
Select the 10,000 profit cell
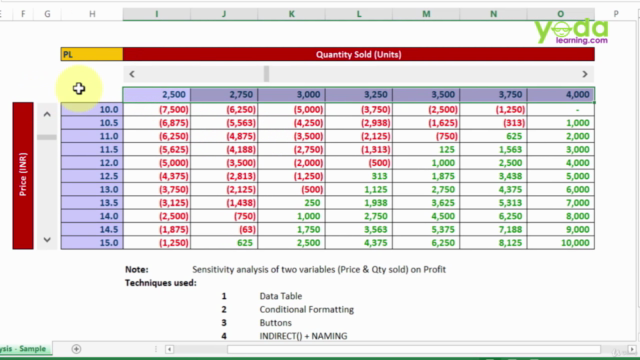tap(561, 243)
